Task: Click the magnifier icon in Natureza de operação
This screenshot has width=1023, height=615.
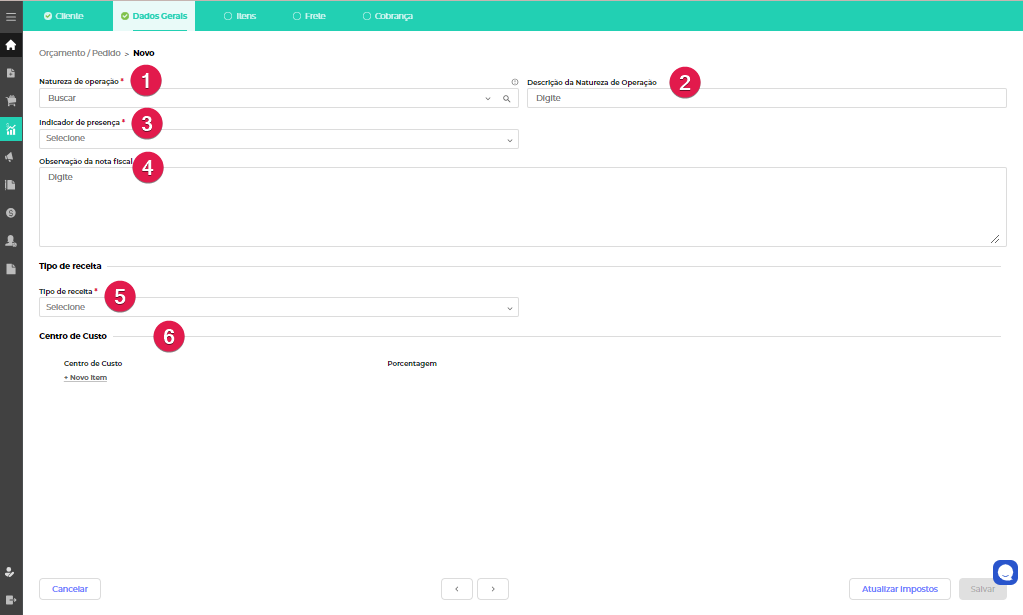Action: (507, 99)
